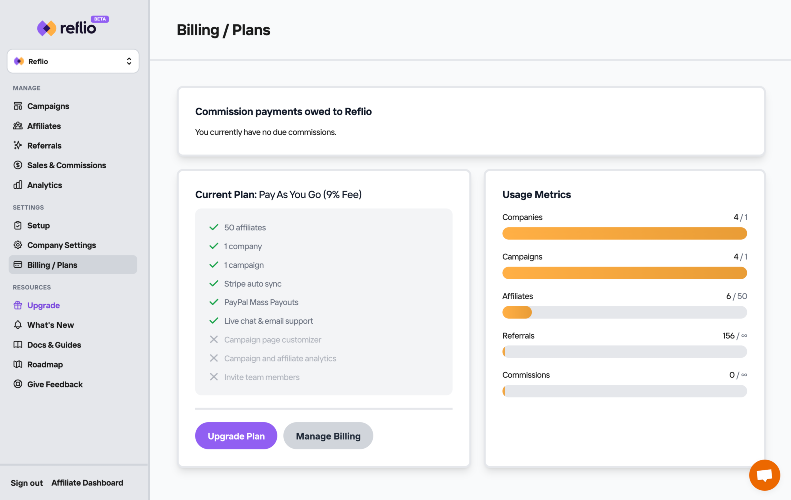Click the Company Settings gear icon
Image resolution: width=791 pixels, height=500 pixels.
(x=18, y=245)
